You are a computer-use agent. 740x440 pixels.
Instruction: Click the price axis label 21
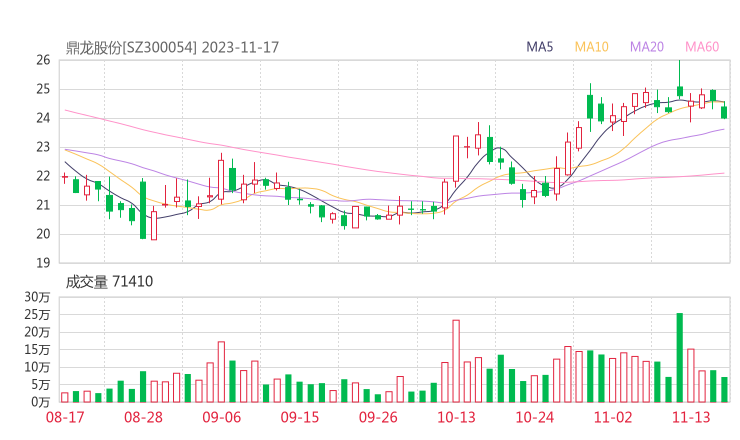[43, 205]
